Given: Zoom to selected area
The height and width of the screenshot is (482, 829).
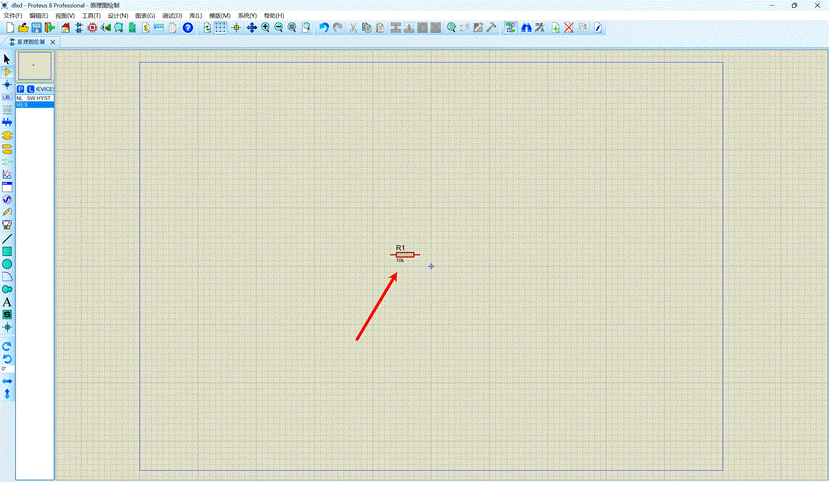Looking at the screenshot, I should click(x=306, y=27).
